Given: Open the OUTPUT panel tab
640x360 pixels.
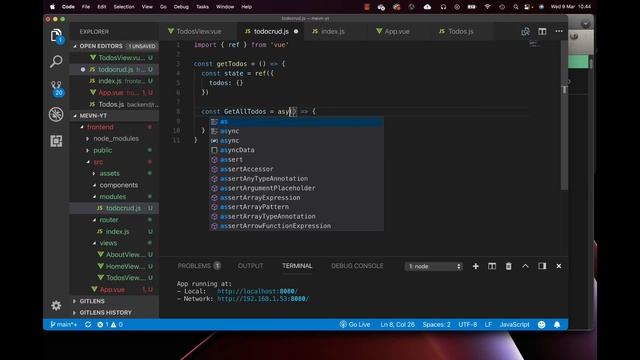Looking at the screenshot, I should (250, 266).
